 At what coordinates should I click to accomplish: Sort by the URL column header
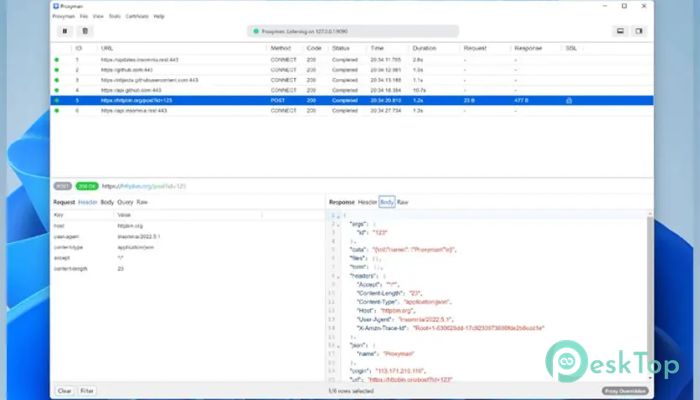click(x=107, y=48)
